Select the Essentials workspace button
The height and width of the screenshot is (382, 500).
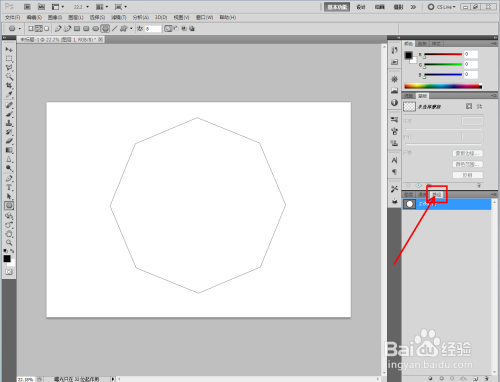point(337,7)
